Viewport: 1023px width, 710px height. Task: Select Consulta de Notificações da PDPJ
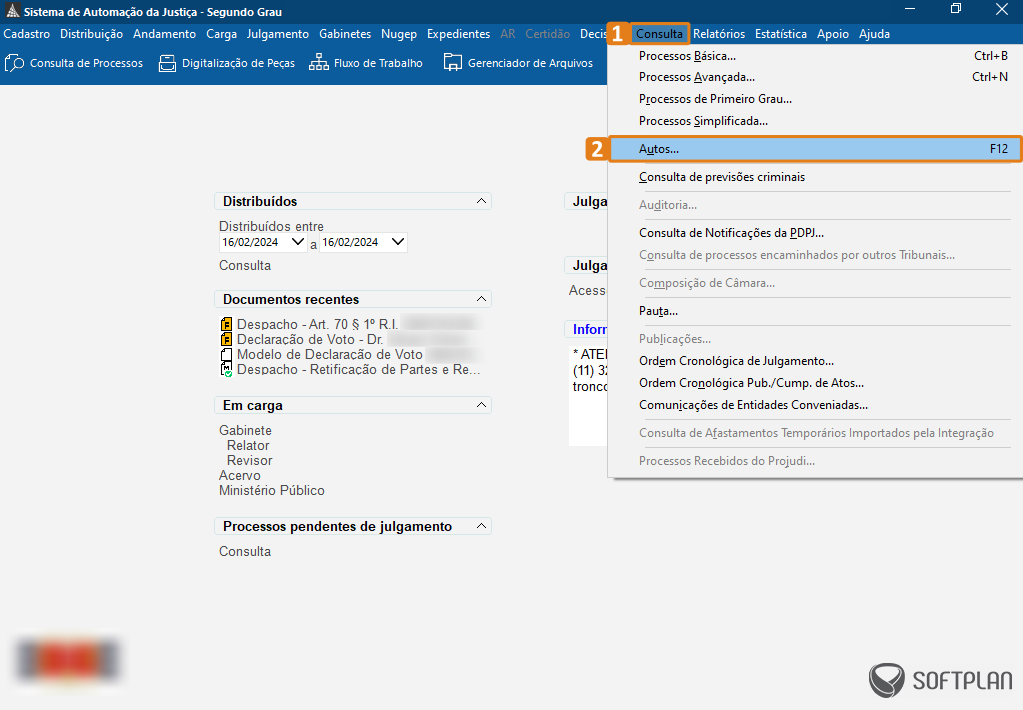(816, 233)
